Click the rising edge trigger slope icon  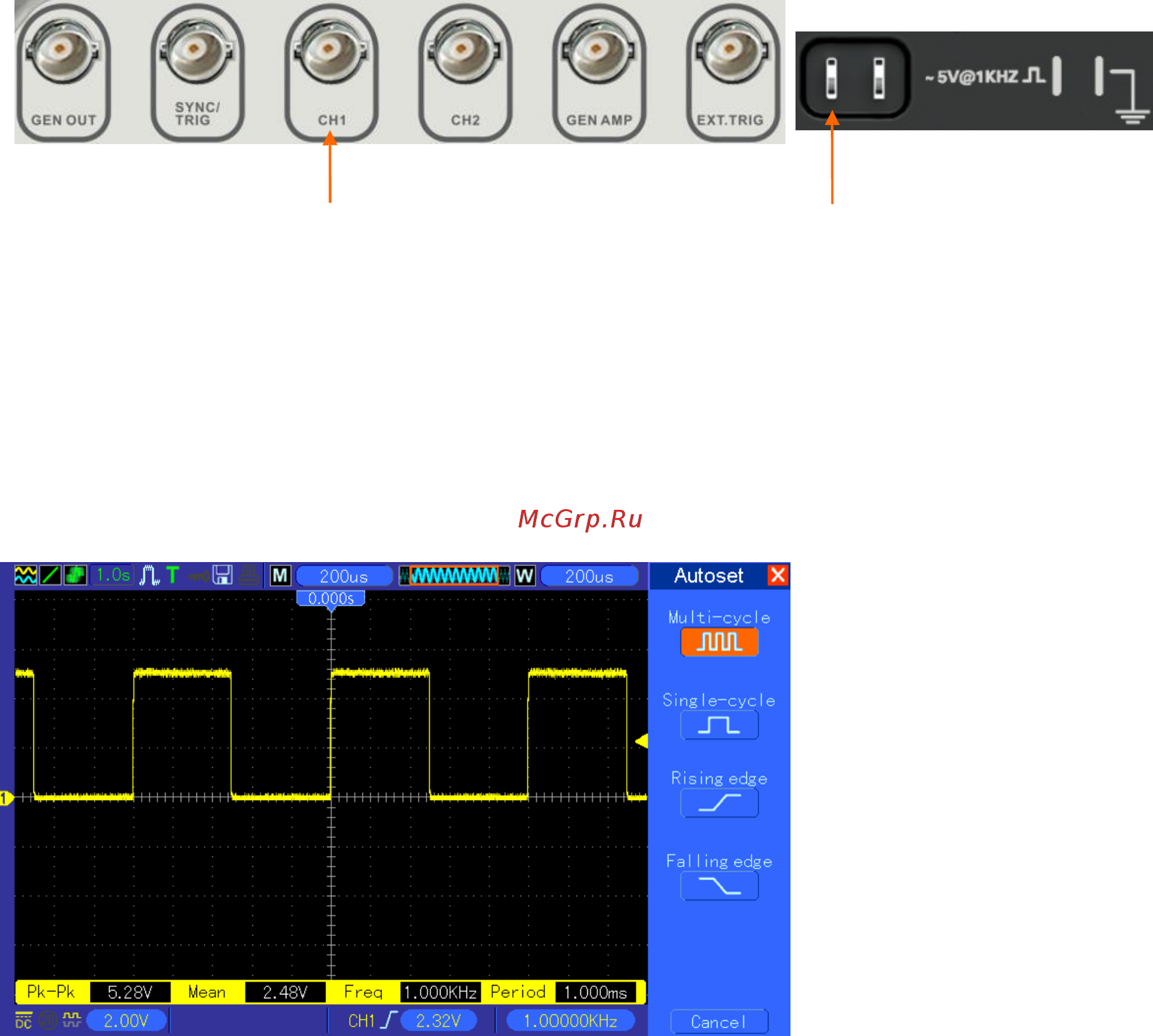click(390, 1020)
